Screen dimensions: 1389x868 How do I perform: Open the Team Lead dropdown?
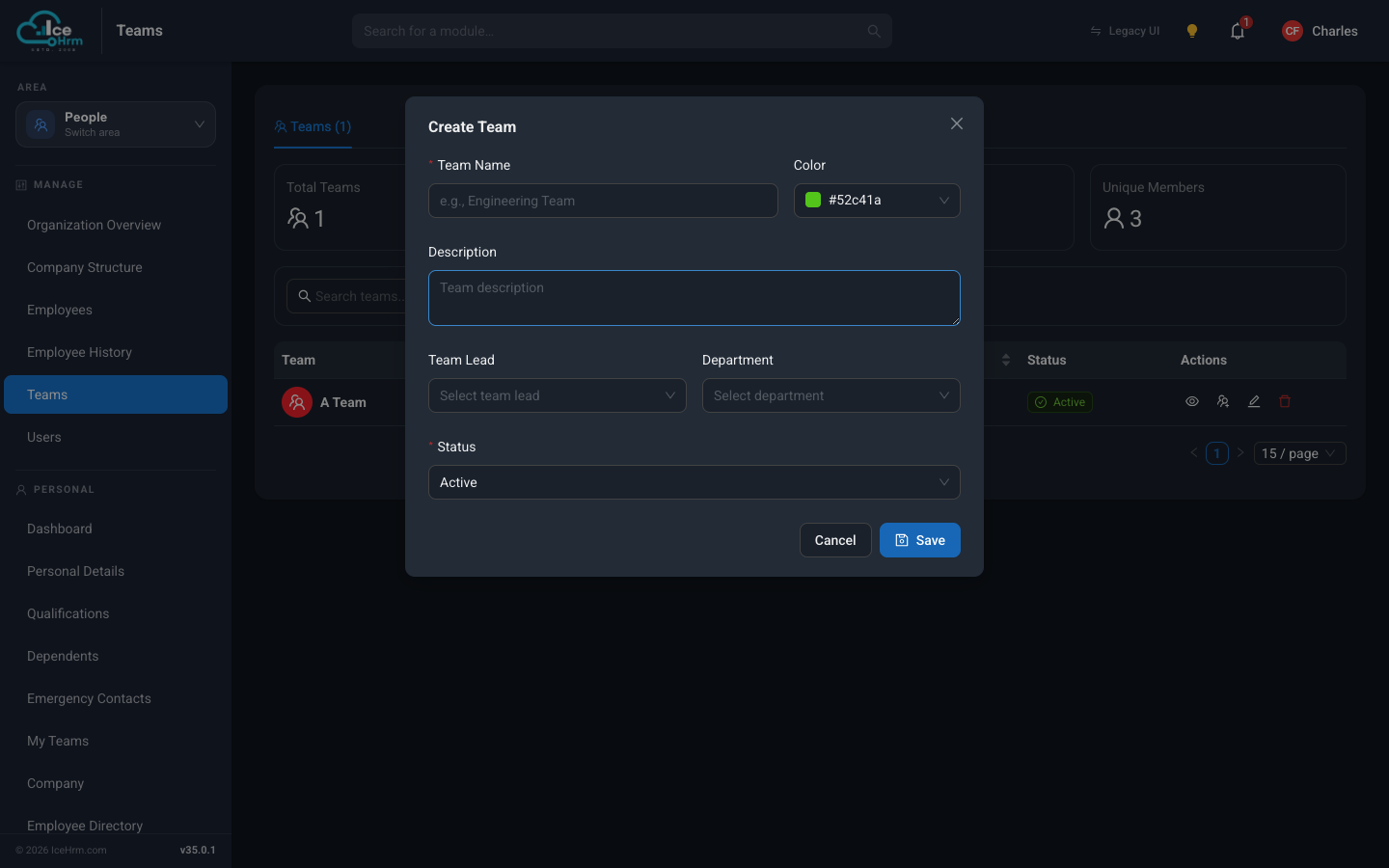558,395
